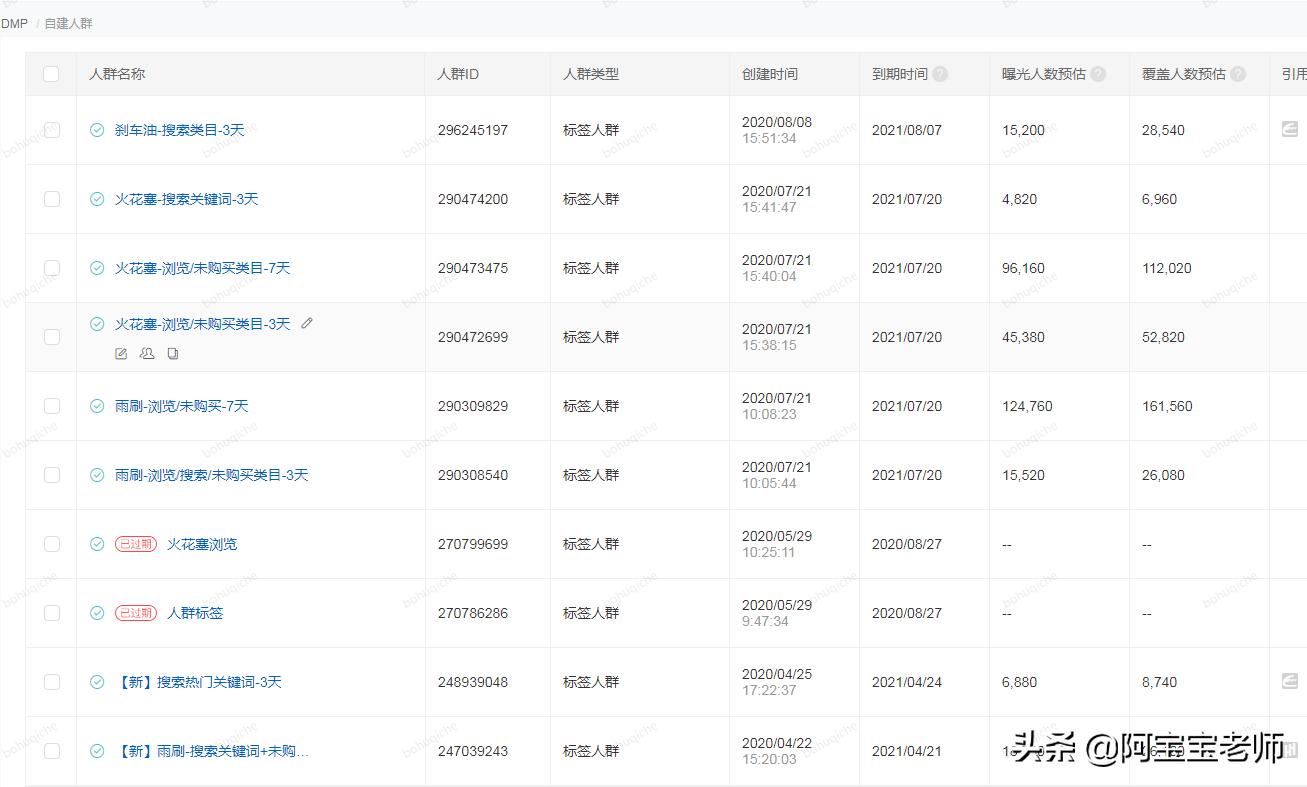The width and height of the screenshot is (1307, 787).
Task: Click the status check icon for 火花塞浏览
Action: click(97, 544)
